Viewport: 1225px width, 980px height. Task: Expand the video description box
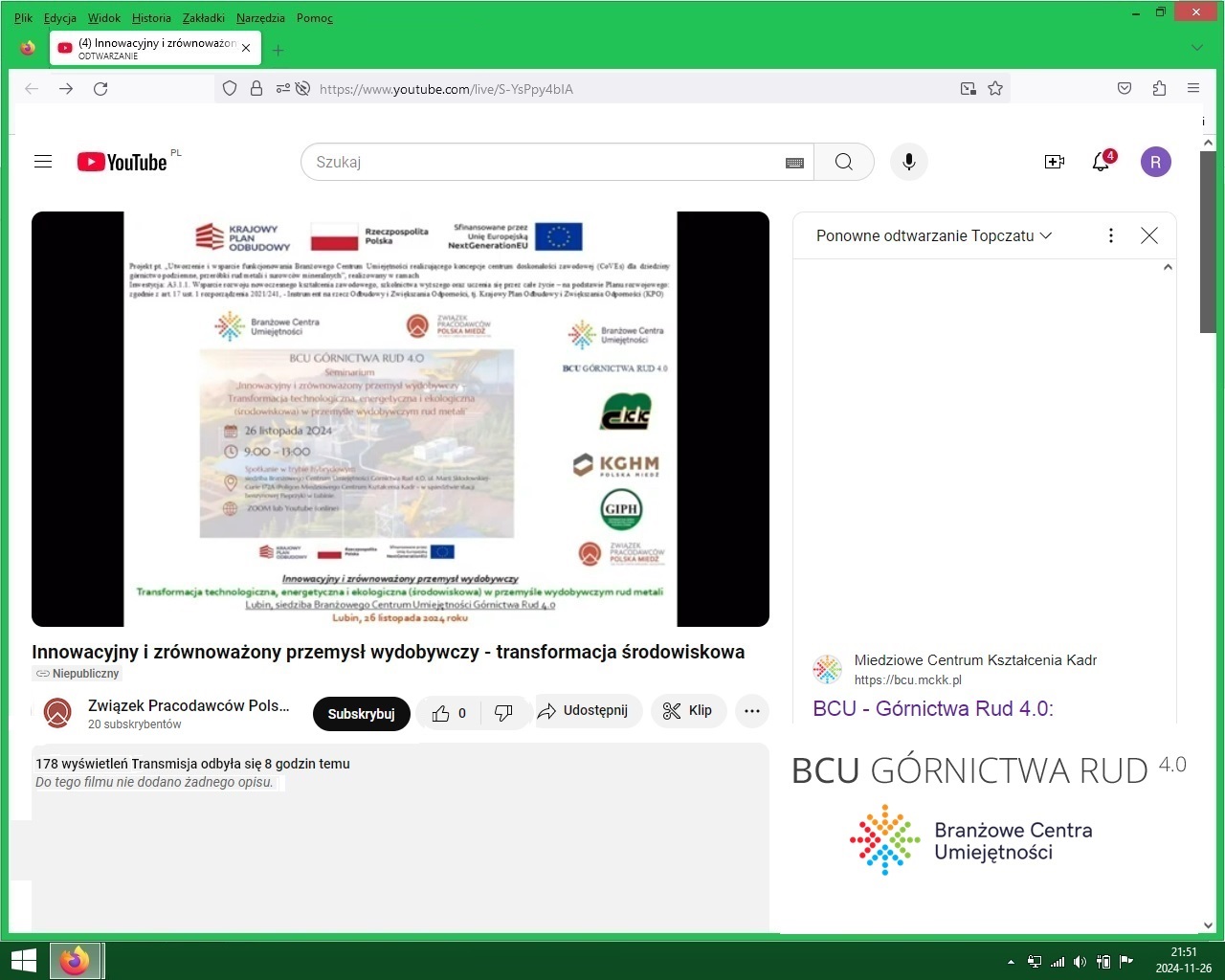(x=400, y=837)
